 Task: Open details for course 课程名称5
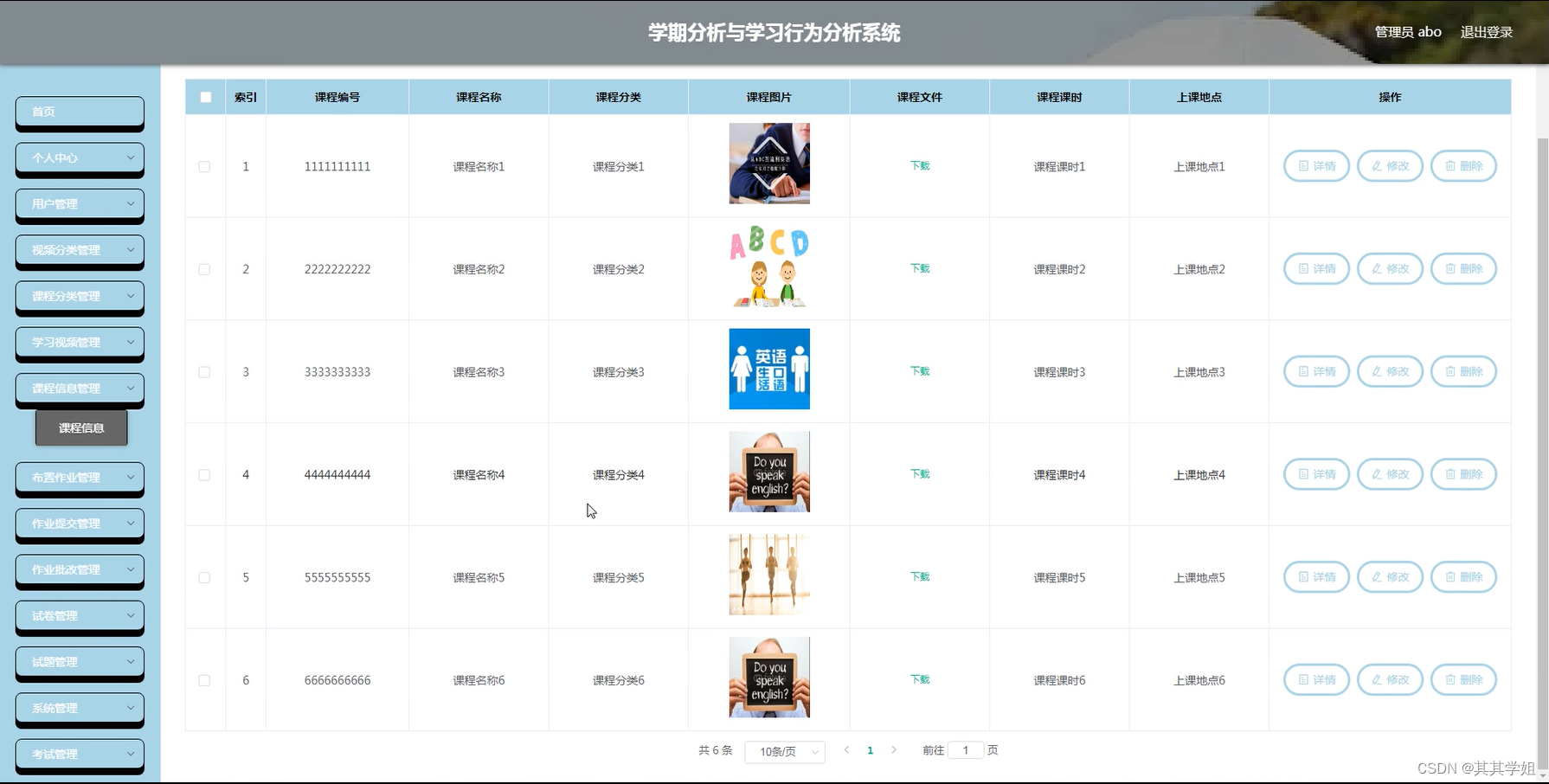pyautogui.click(x=1315, y=576)
